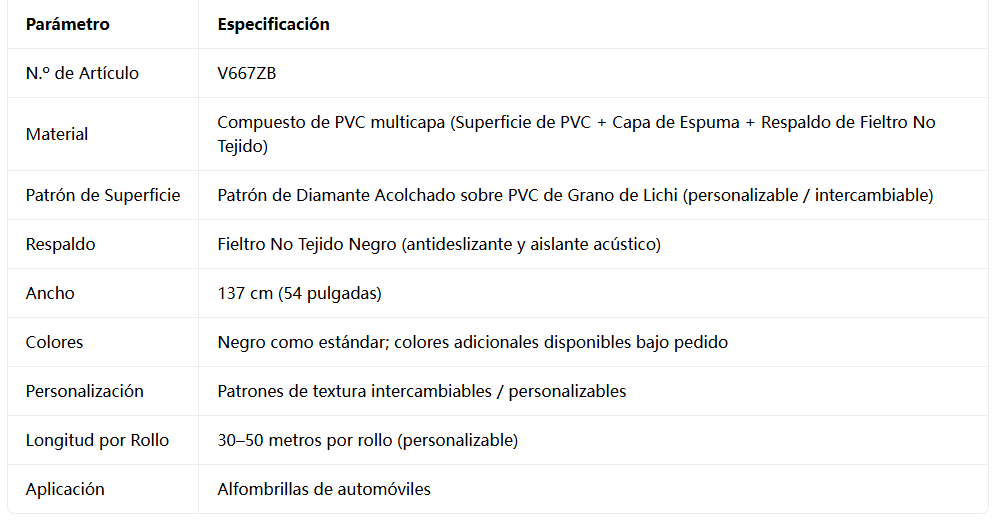Image resolution: width=997 pixels, height=522 pixels.
Task: Click the Material row label
Action: point(57,134)
